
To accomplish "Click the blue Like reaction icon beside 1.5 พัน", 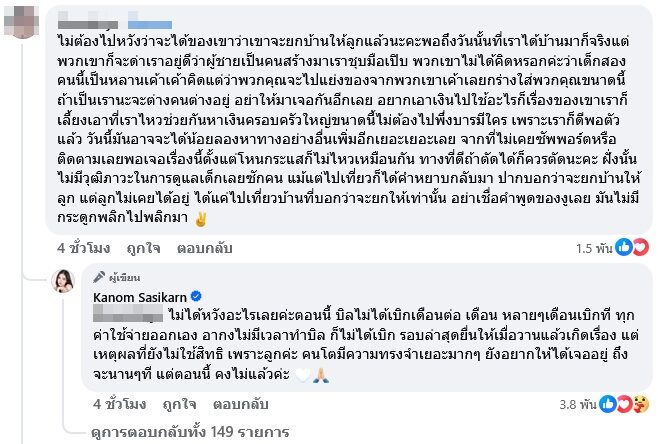I will [620, 245].
